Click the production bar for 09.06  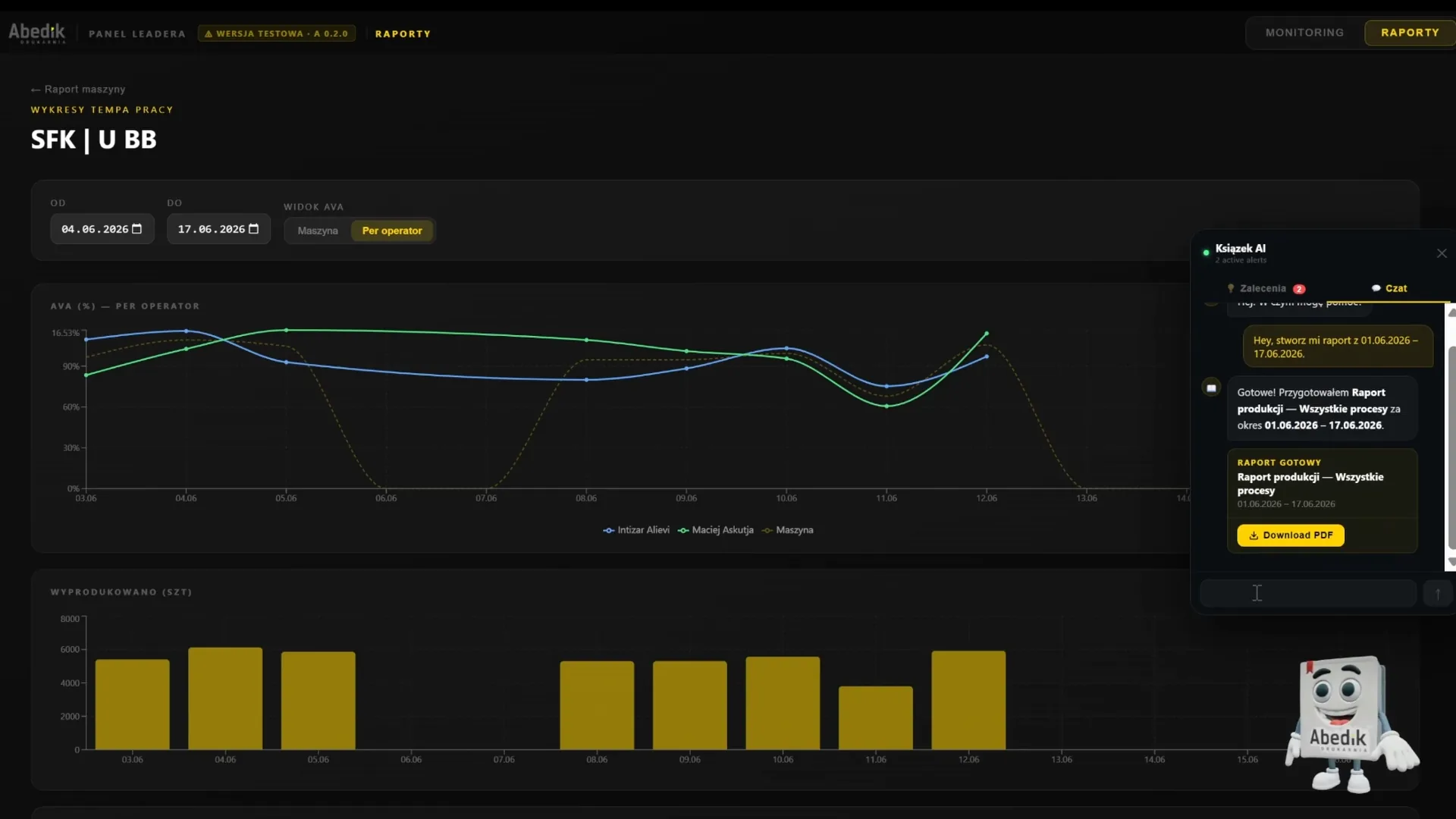point(690,705)
